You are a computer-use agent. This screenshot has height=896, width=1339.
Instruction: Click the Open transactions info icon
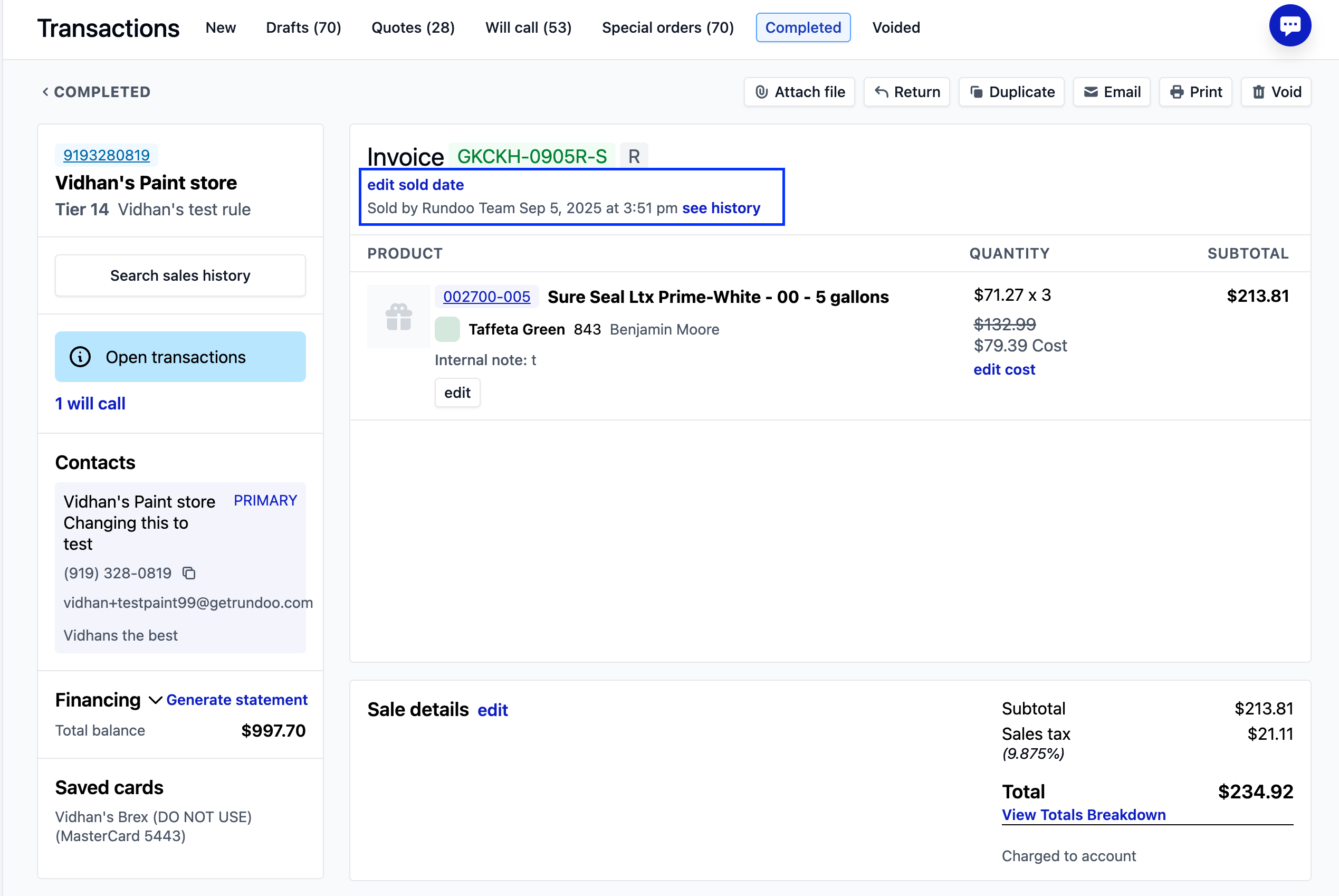click(80, 357)
